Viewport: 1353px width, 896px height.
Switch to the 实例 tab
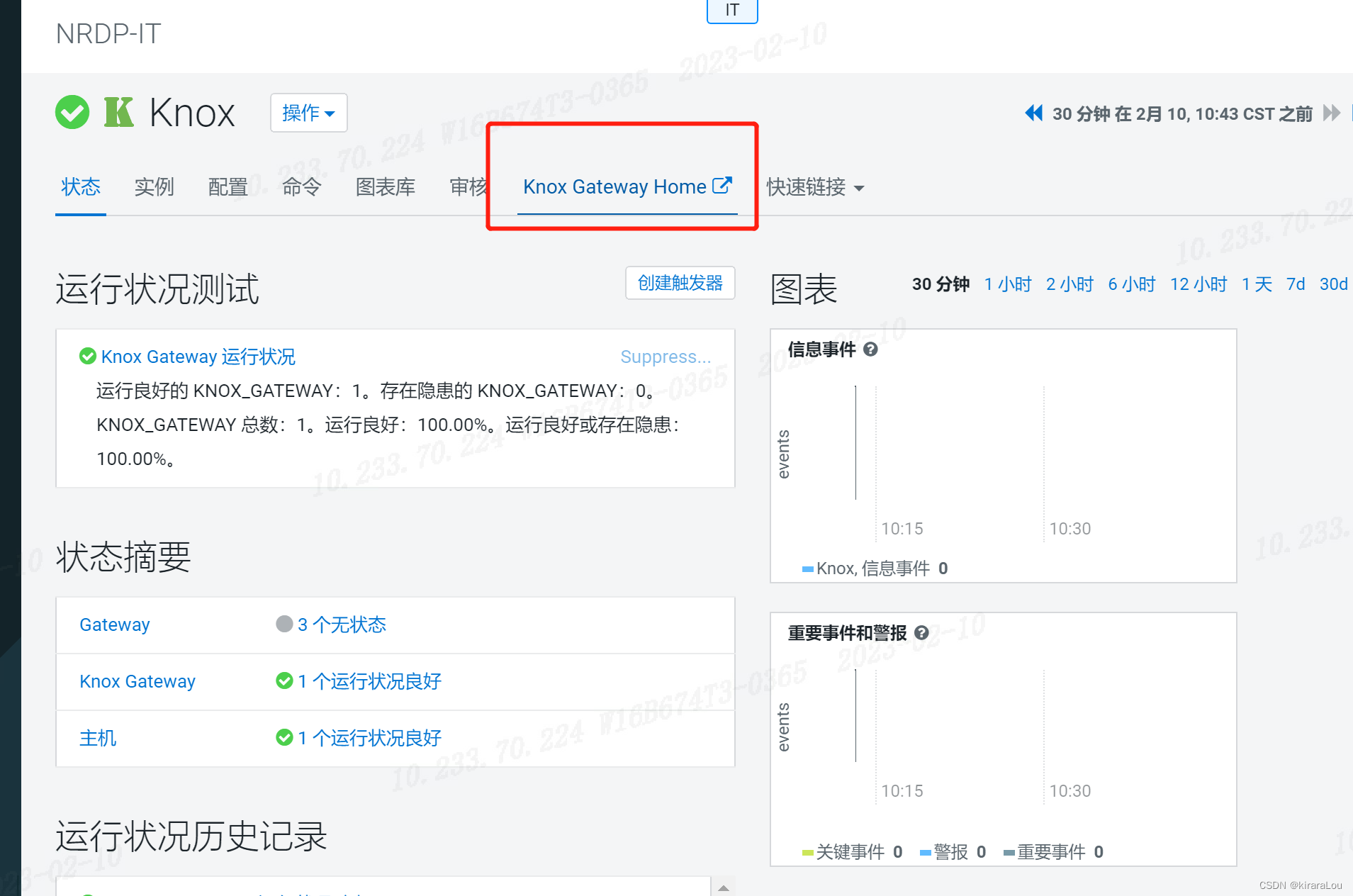pos(154,187)
